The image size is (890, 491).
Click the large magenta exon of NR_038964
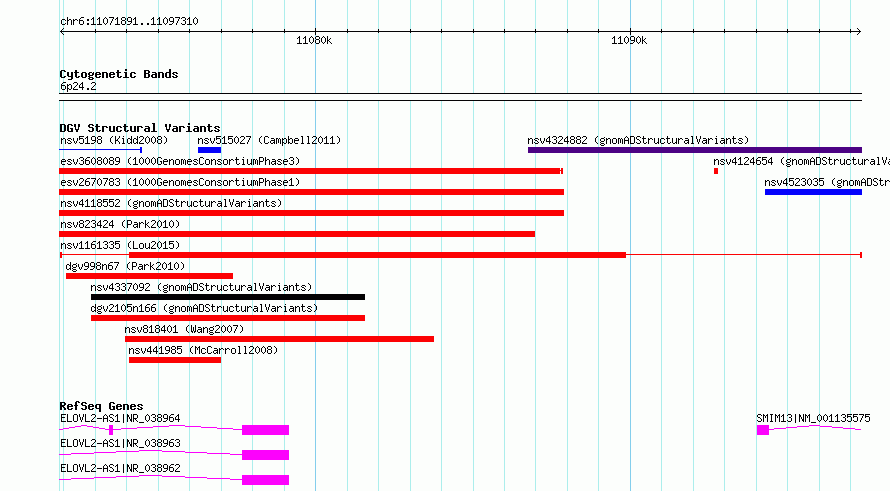[266, 430]
